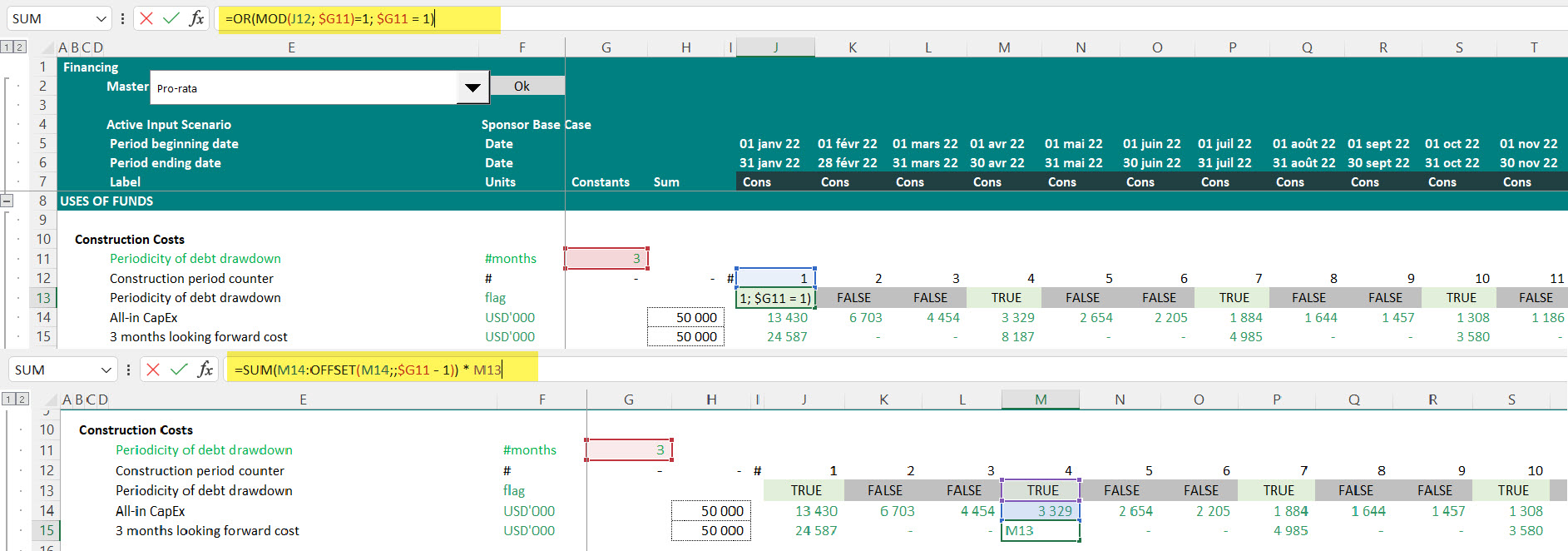The image size is (1568, 551).
Task: Select the 30 sept 22 date cell
Action: [1378, 162]
